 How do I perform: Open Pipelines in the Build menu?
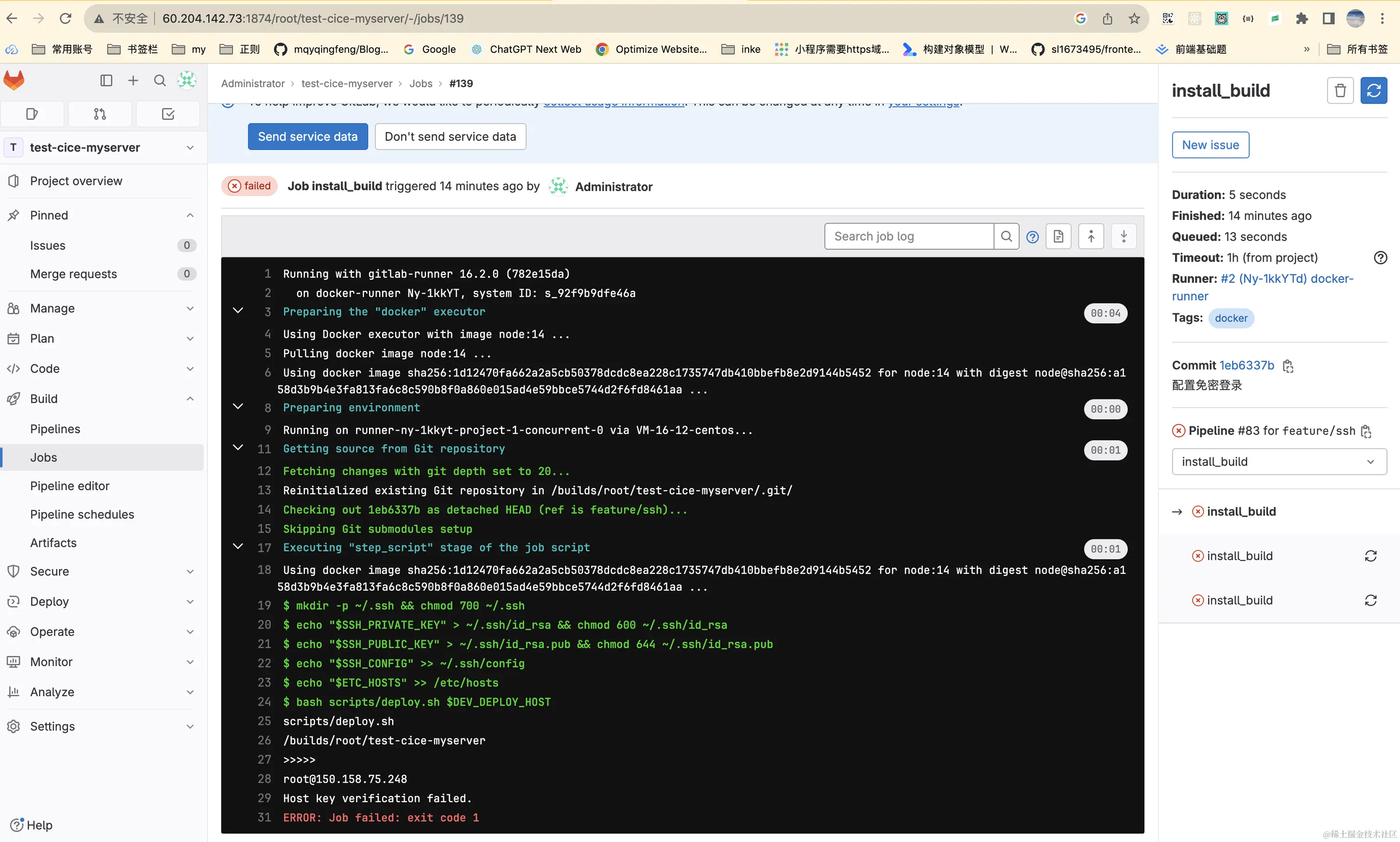pos(55,429)
